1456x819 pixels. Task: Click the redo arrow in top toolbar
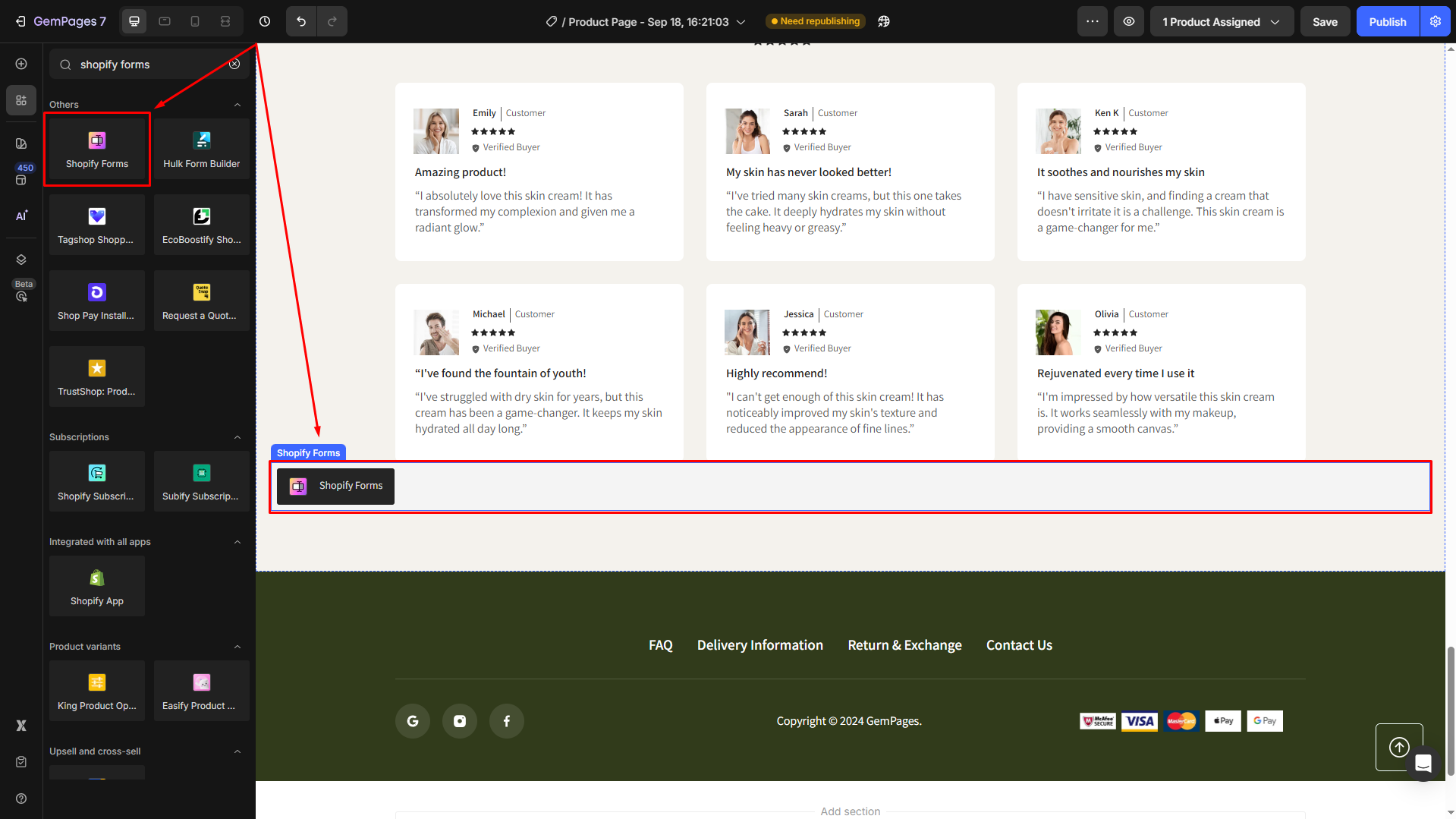332,21
